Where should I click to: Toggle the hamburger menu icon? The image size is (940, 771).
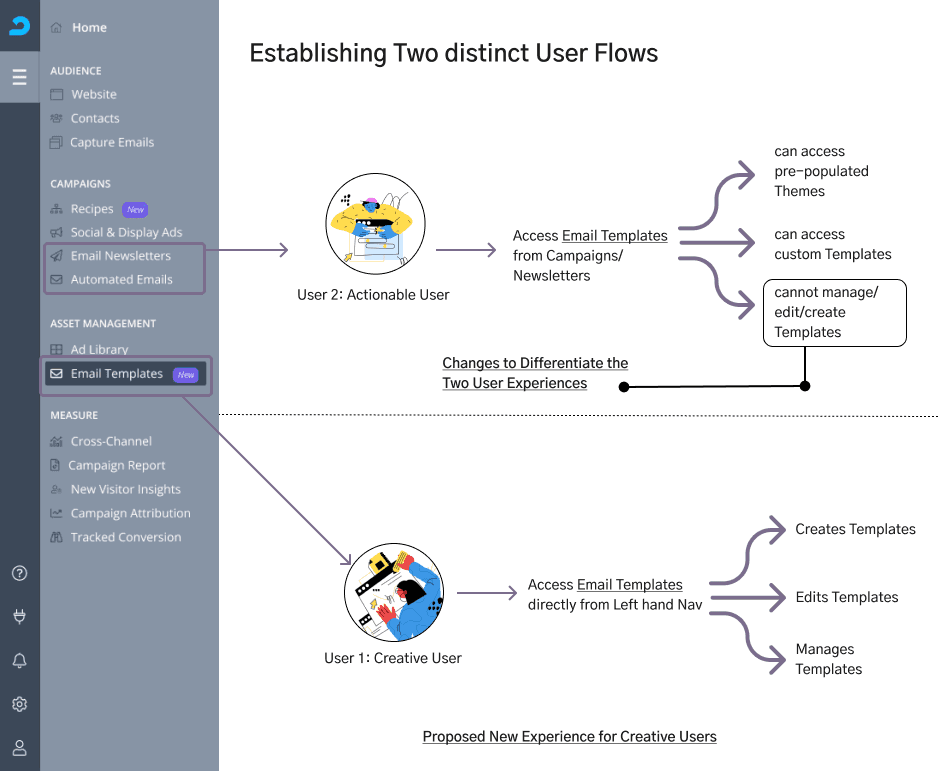point(19,77)
